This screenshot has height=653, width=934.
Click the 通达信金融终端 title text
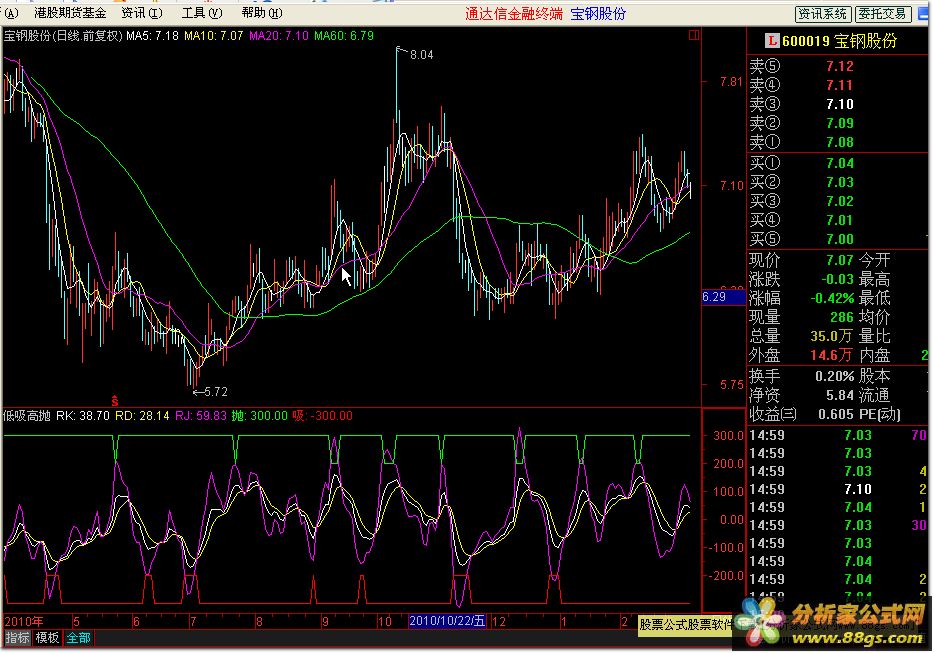point(513,14)
